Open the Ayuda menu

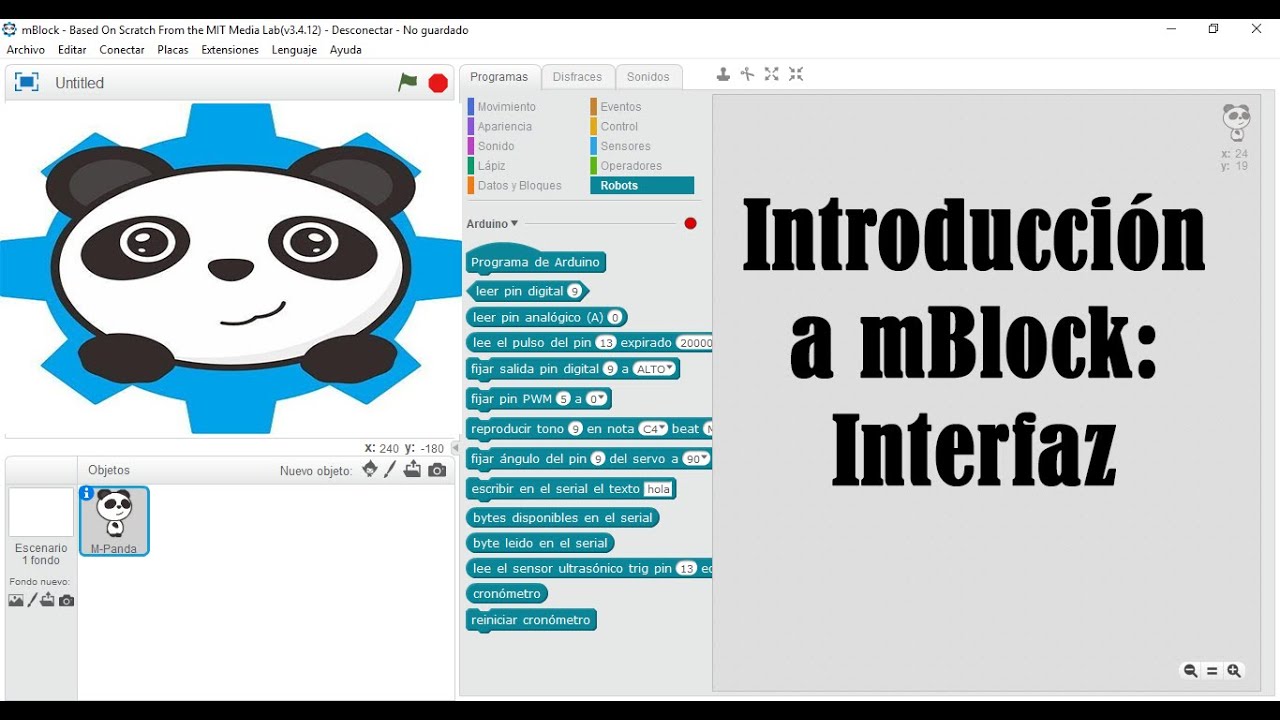(346, 50)
